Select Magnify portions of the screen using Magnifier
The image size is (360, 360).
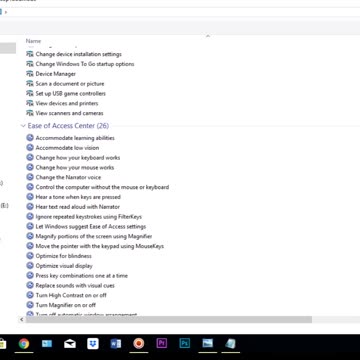pyautogui.click(x=94, y=236)
